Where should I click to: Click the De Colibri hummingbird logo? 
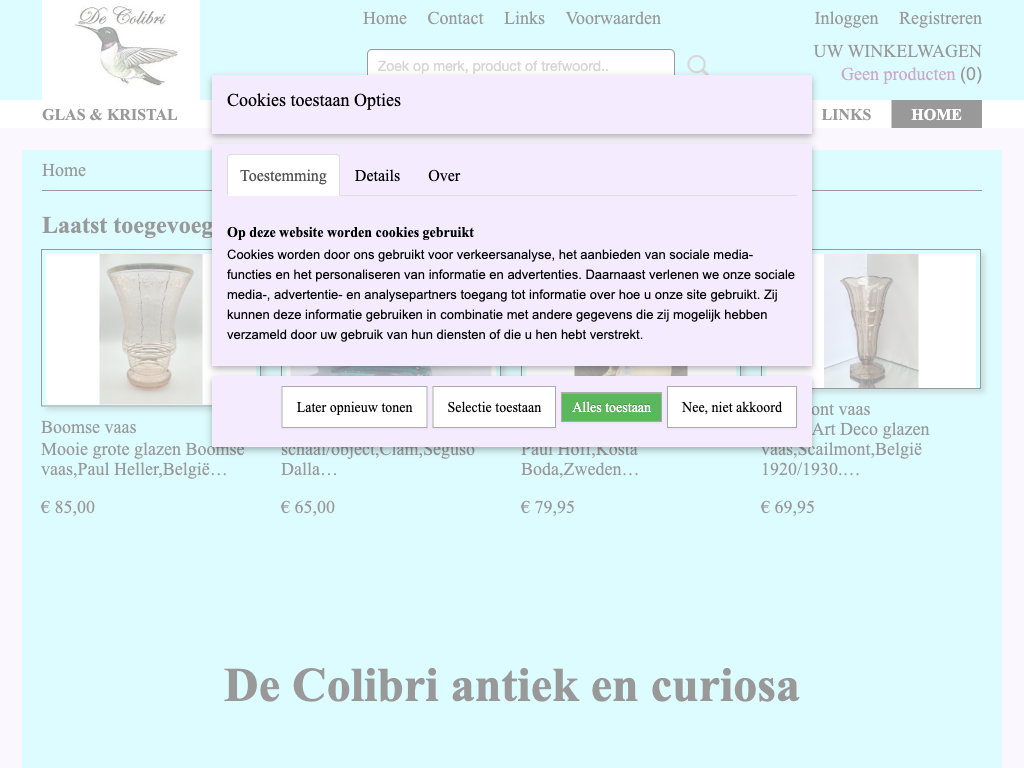pos(121,47)
